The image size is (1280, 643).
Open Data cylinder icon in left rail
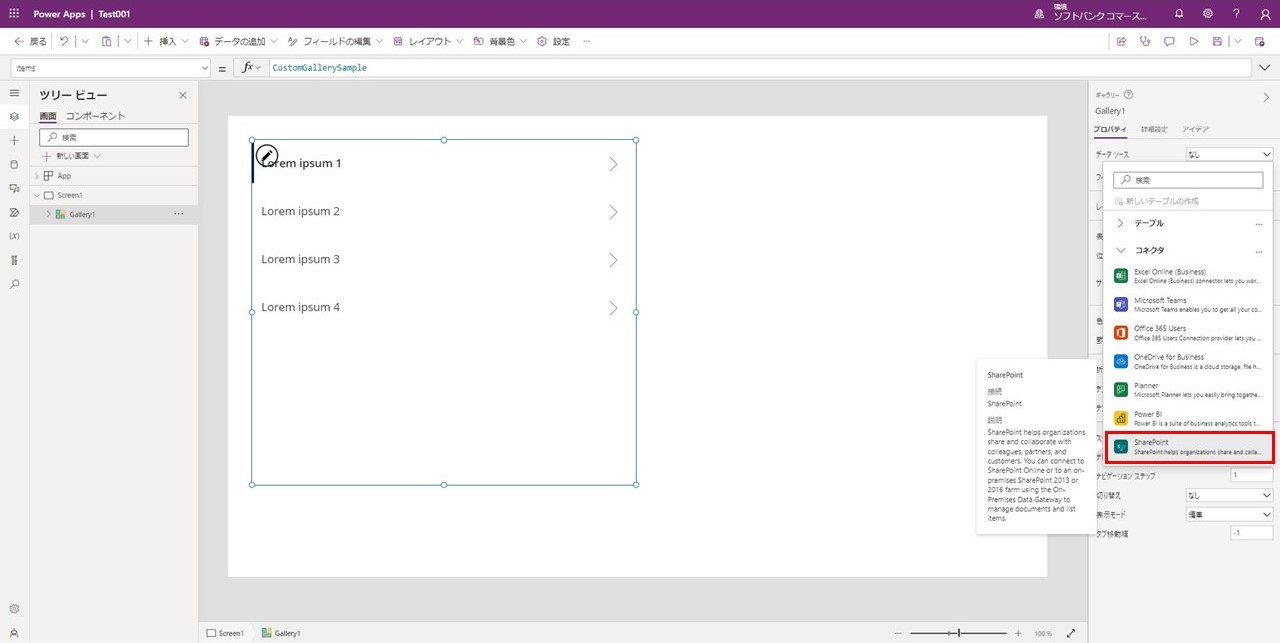click(14, 164)
